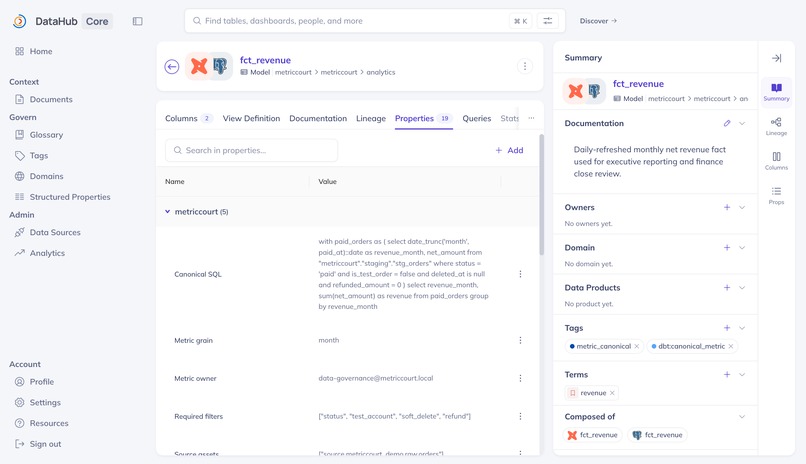The height and width of the screenshot is (464, 806).
Task: Open fct_revenue header more options menu
Action: pos(525,66)
